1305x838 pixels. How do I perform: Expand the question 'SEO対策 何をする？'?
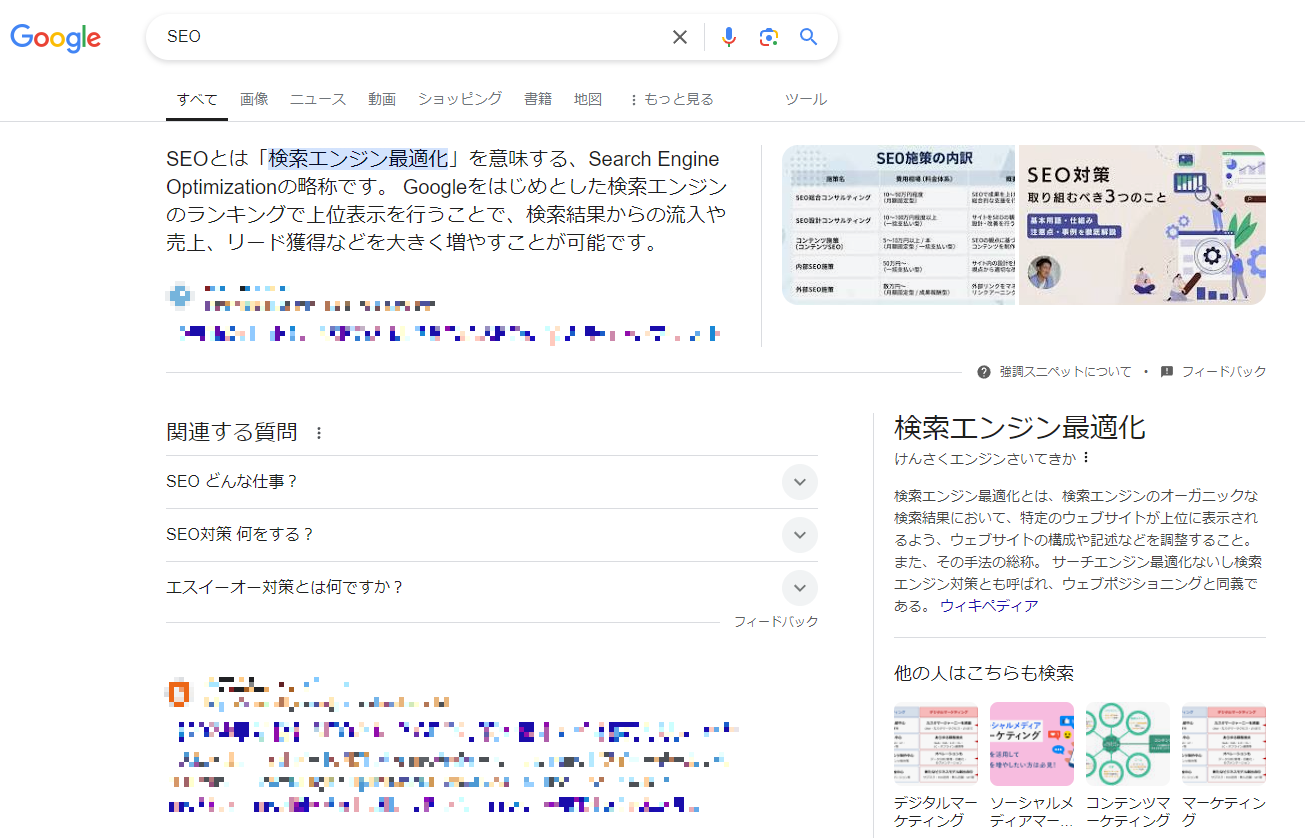(799, 535)
